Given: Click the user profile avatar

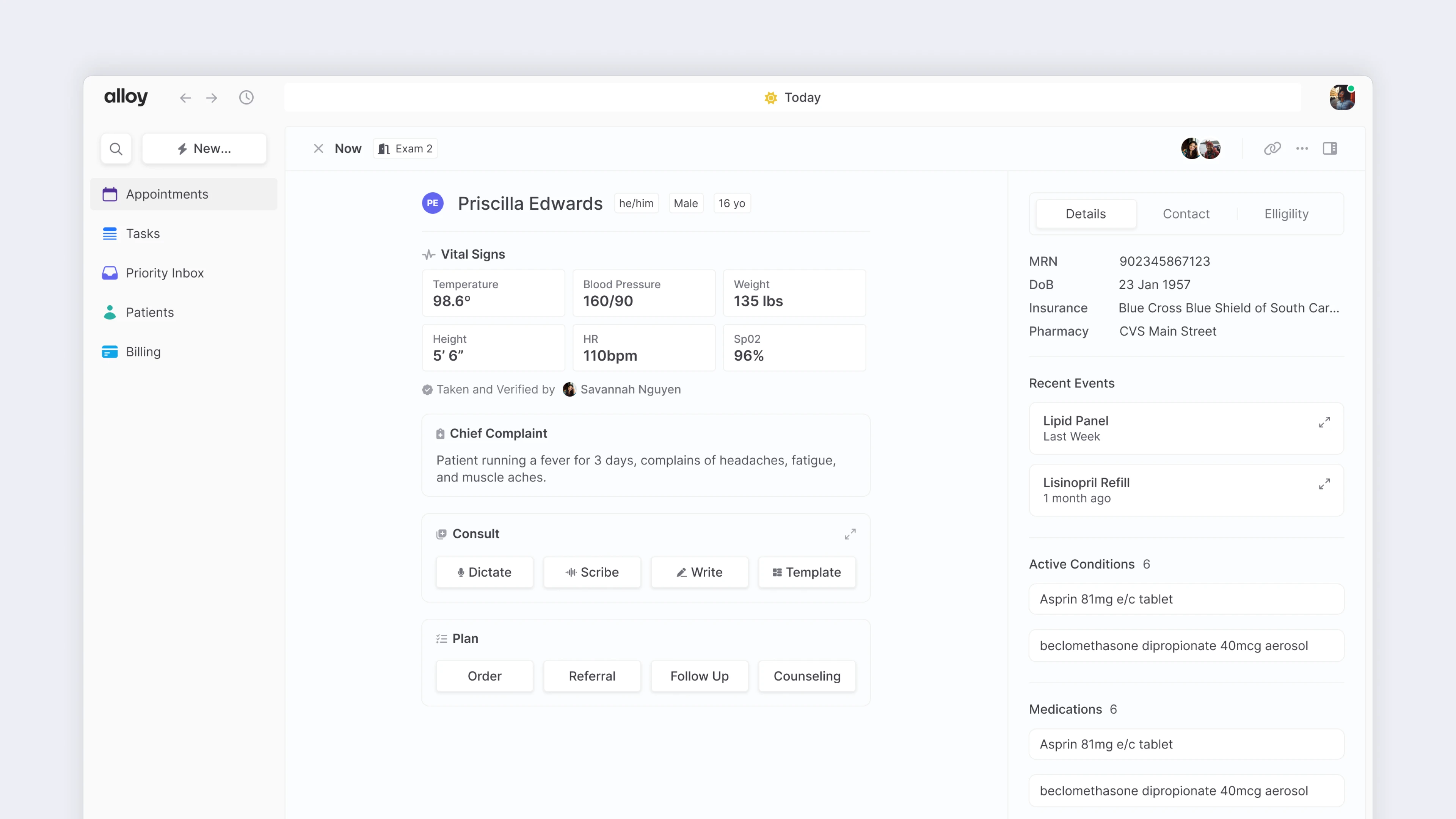Looking at the screenshot, I should (x=1342, y=98).
